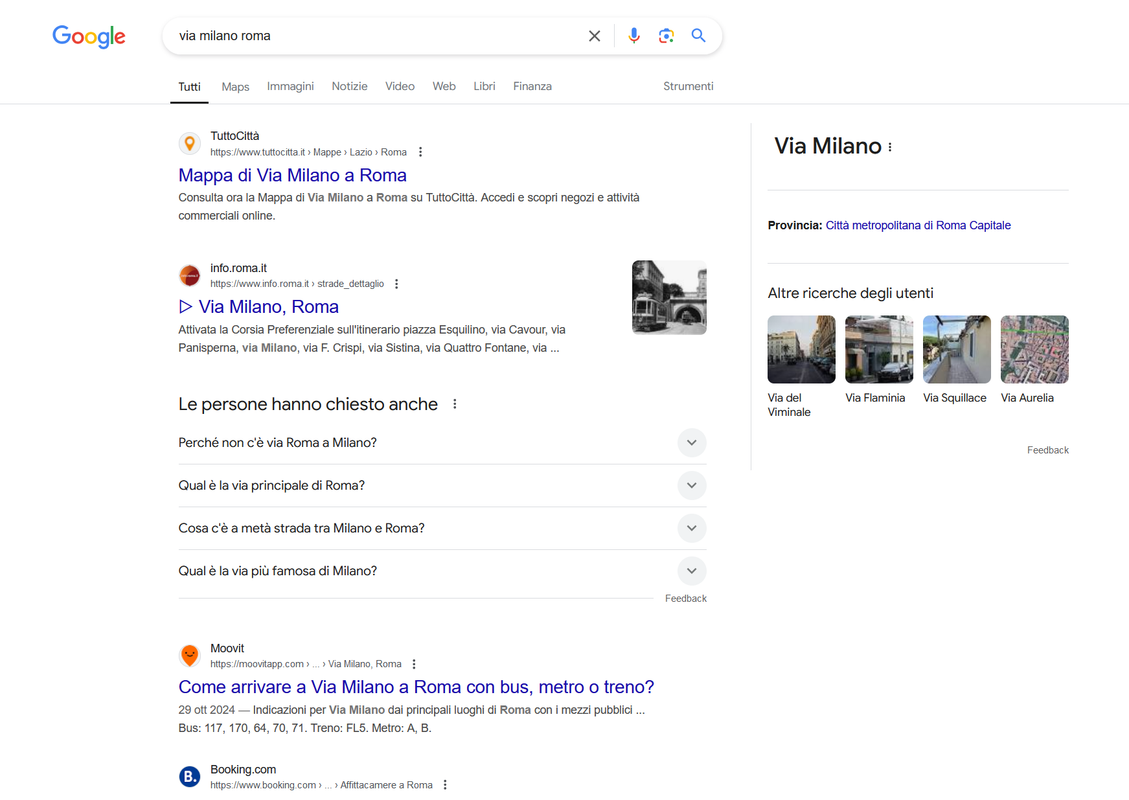Click Feedback below people-also-ask section
The width and height of the screenshot is (1129, 800).
(685, 598)
